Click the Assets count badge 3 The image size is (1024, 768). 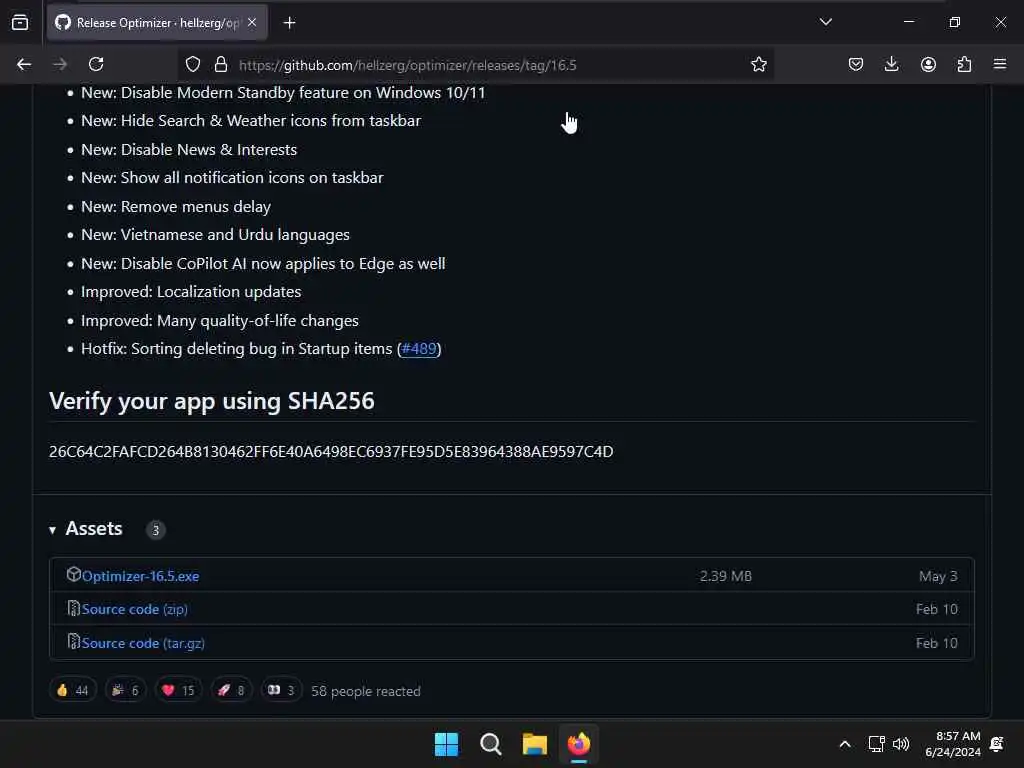coord(155,530)
